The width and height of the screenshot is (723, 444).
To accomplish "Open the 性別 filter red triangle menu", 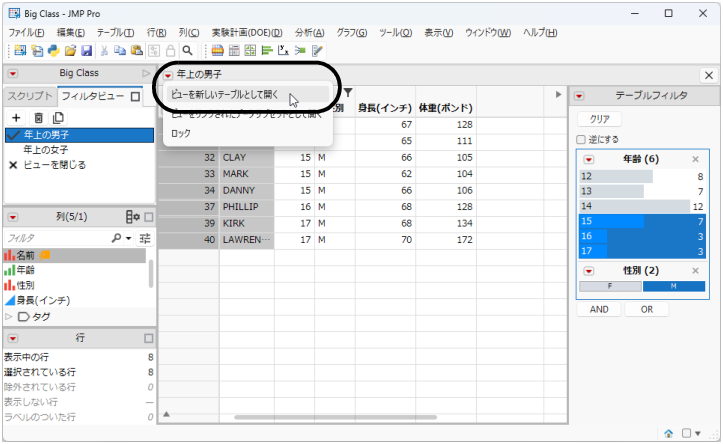I will tap(589, 271).
